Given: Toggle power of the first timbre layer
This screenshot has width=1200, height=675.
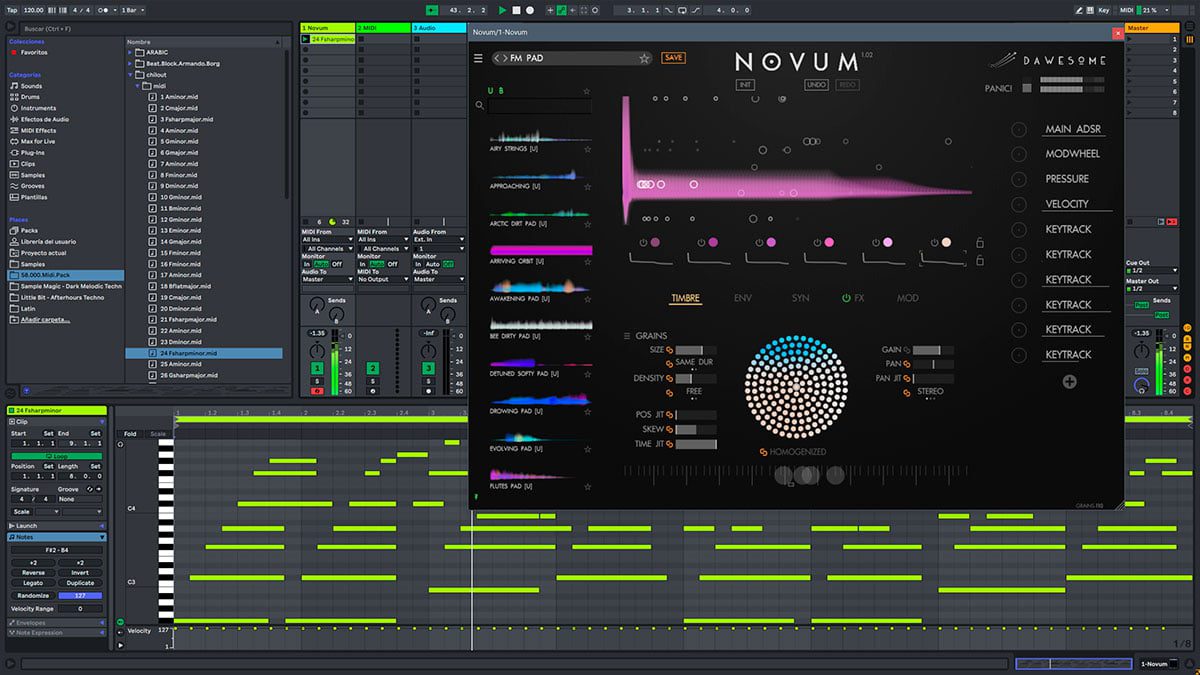Looking at the screenshot, I should (x=645, y=242).
